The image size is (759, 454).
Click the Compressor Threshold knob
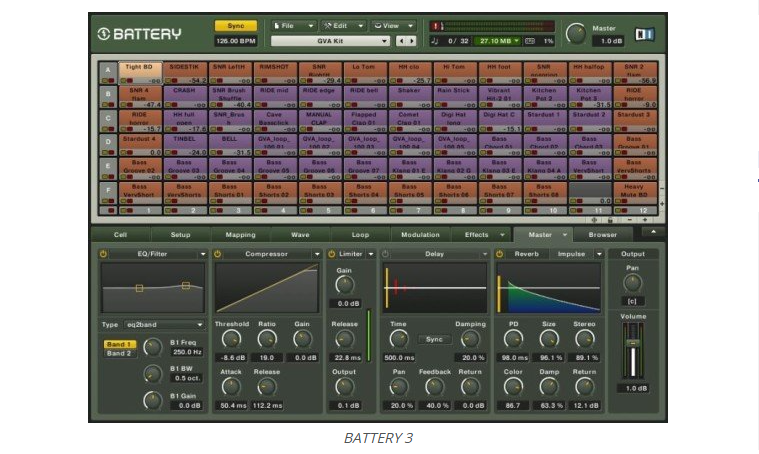point(231,339)
